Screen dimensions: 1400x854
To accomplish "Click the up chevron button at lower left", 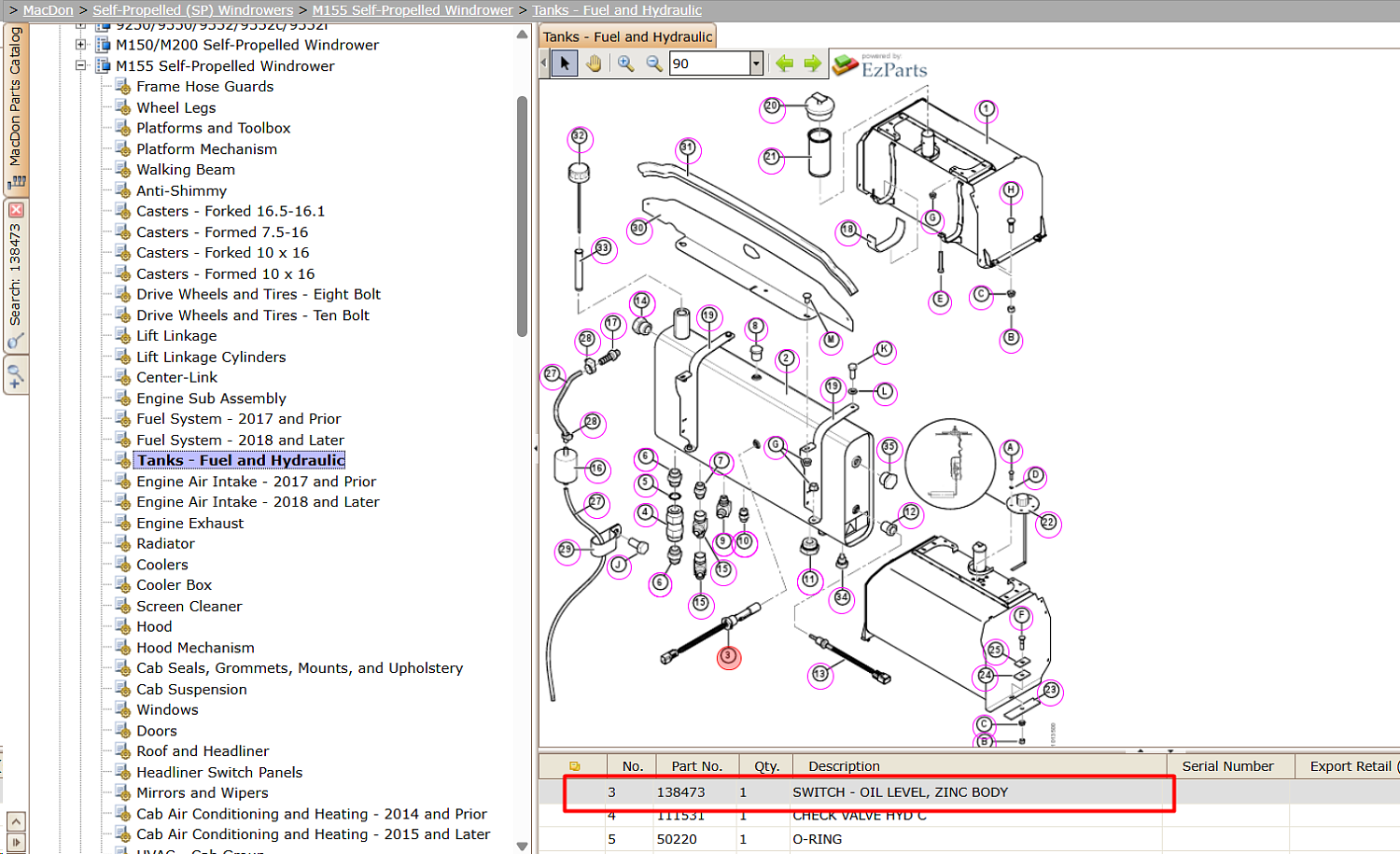I will tap(16, 821).
